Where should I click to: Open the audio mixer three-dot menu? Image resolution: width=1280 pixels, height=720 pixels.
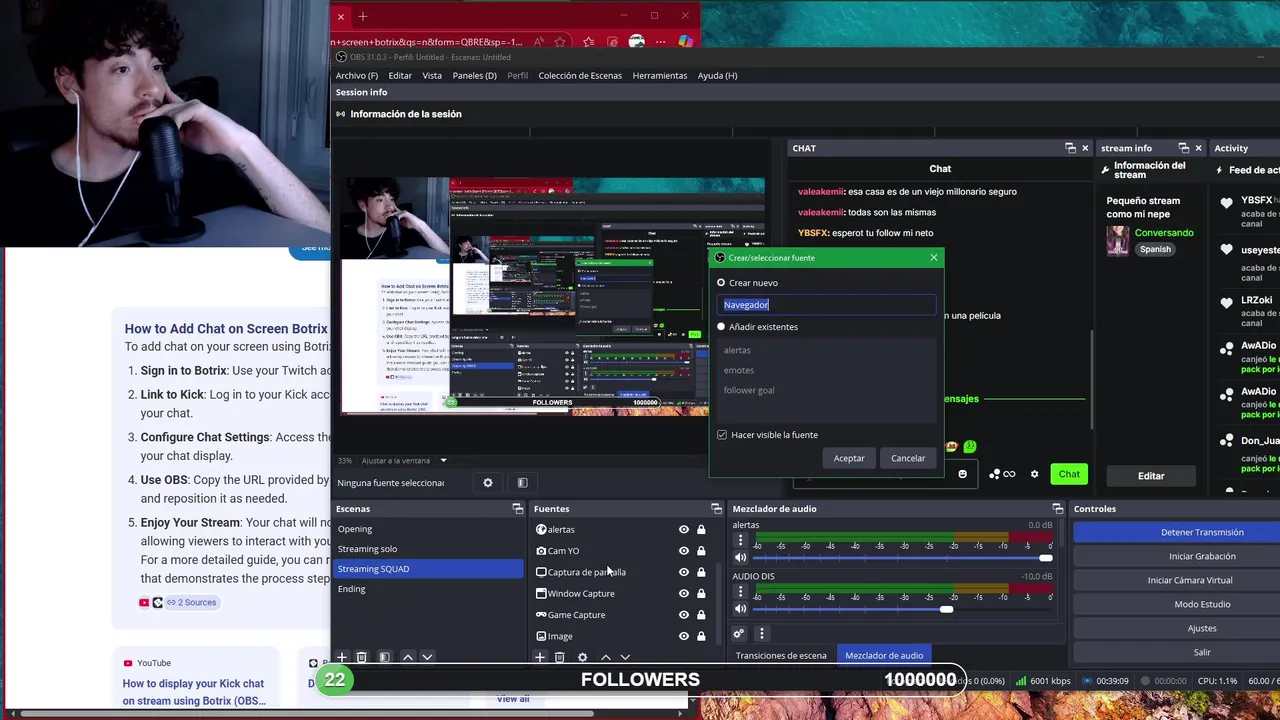[761, 633]
